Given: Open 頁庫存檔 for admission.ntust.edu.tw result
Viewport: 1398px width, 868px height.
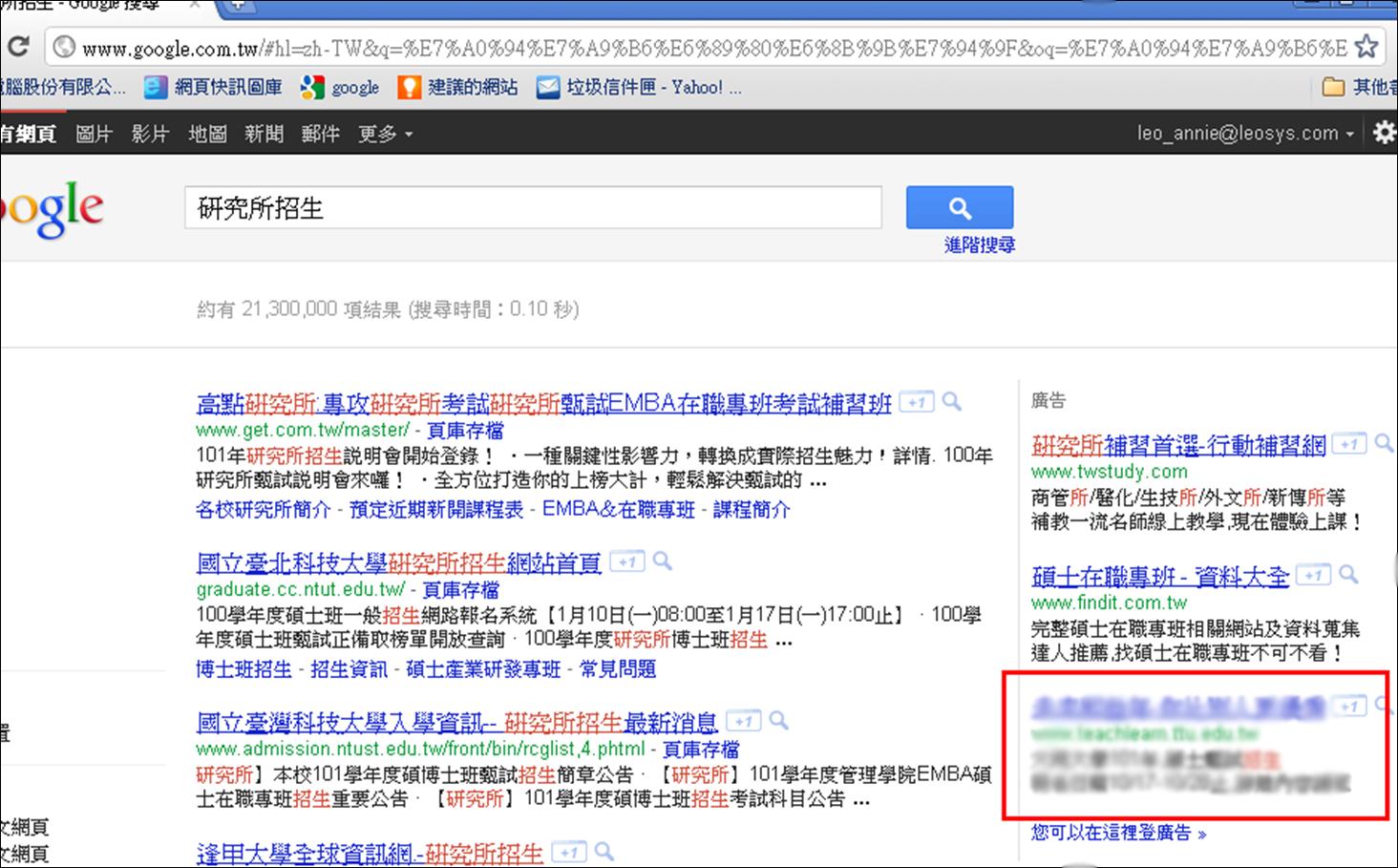Looking at the screenshot, I should [x=701, y=750].
